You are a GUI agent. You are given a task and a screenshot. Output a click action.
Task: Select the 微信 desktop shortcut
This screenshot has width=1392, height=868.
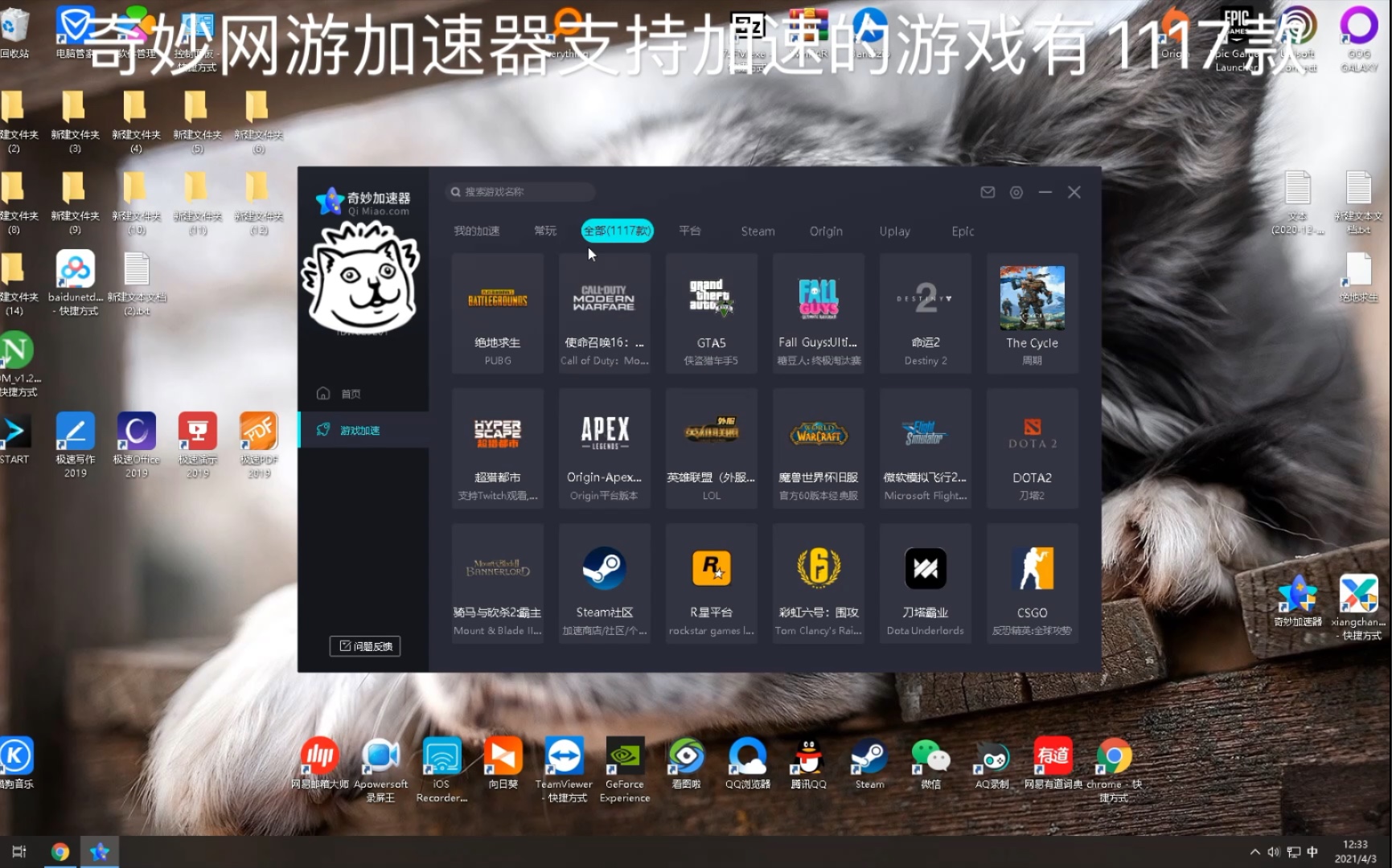point(930,764)
